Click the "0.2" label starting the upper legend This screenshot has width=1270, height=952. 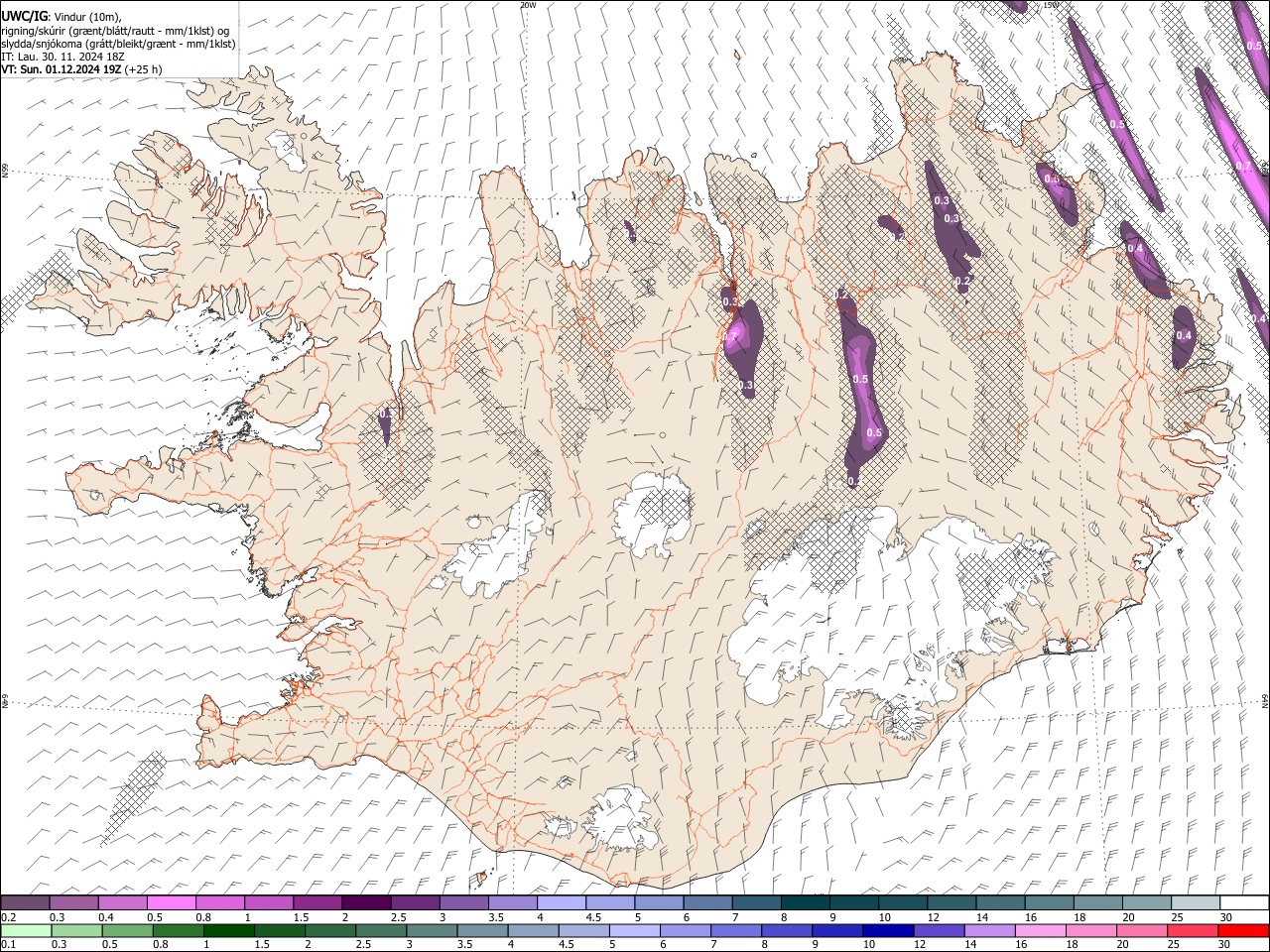9,916
